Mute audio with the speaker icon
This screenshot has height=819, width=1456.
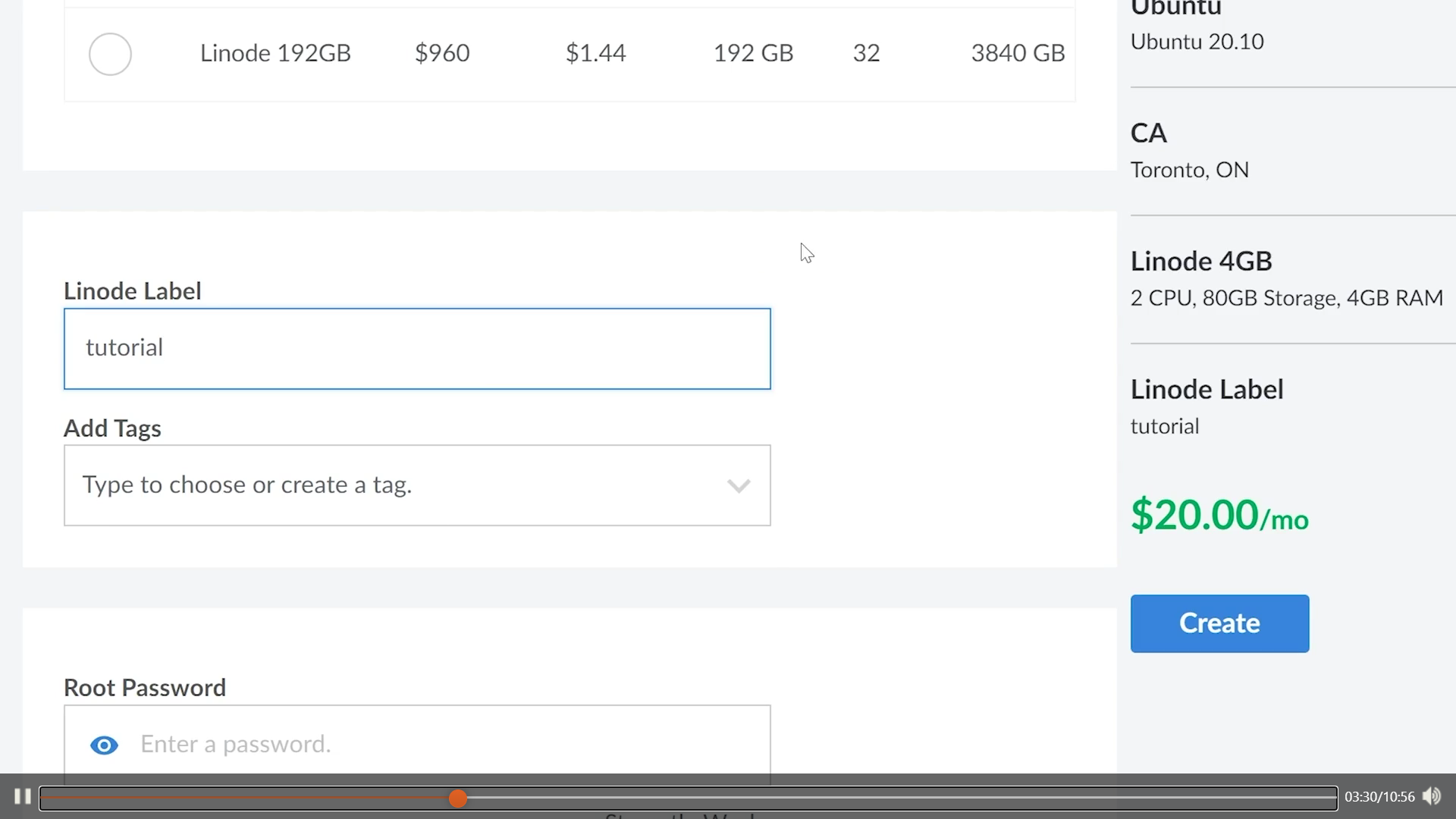tap(1431, 796)
